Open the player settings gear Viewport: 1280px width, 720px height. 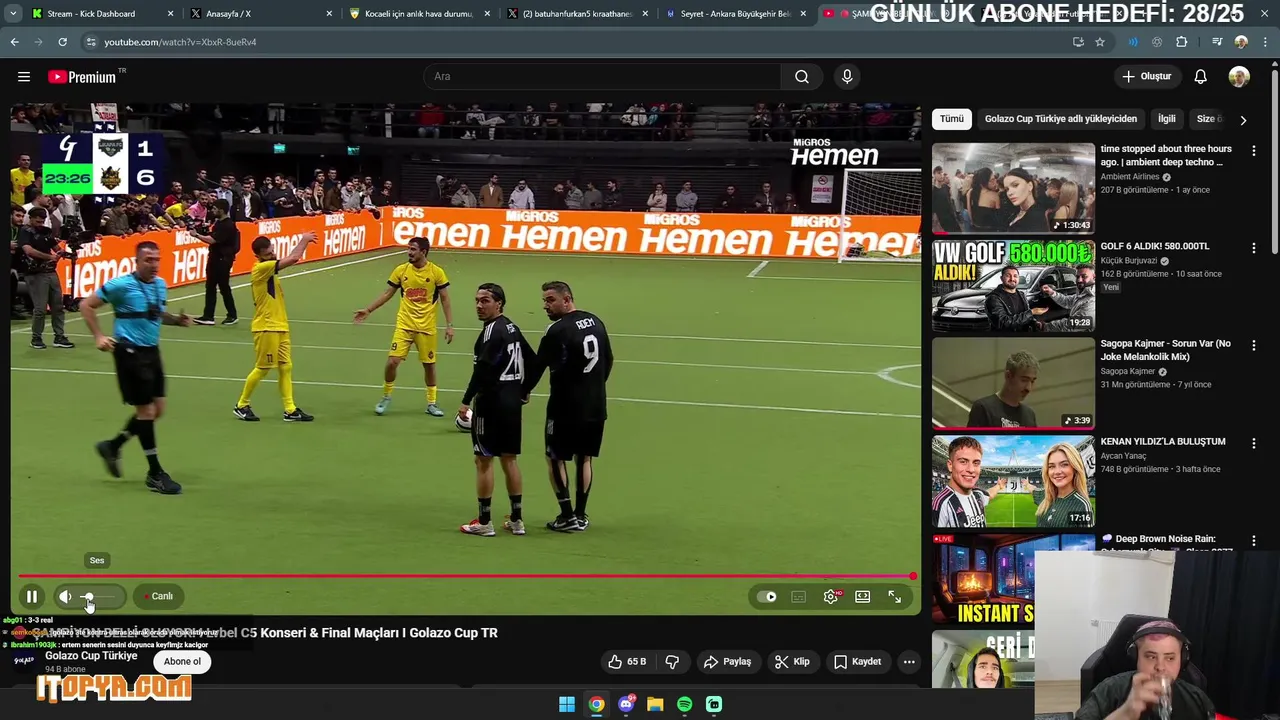coord(831,597)
